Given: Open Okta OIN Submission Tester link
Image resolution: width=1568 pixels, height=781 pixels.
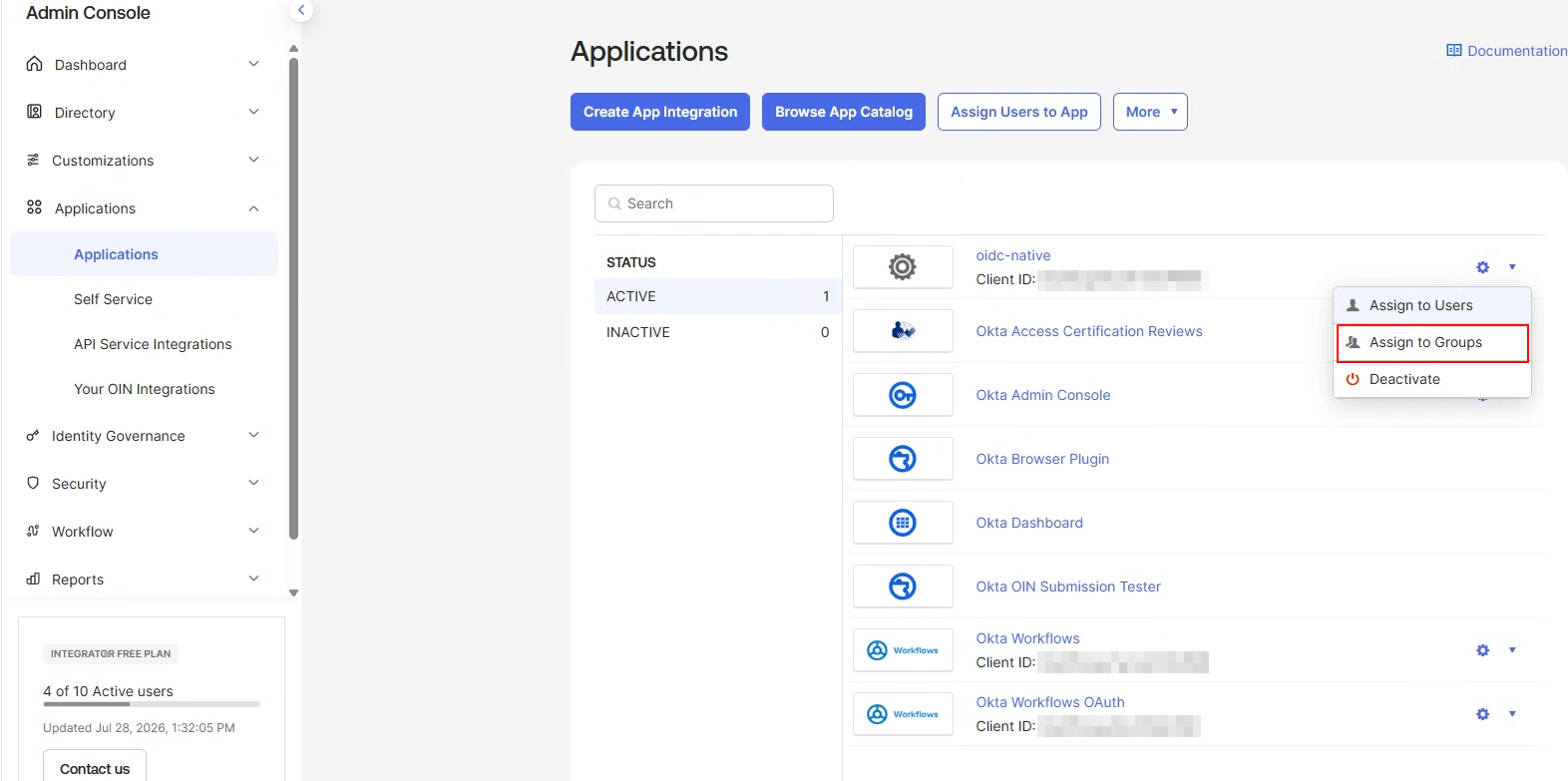Looking at the screenshot, I should 1068,586.
